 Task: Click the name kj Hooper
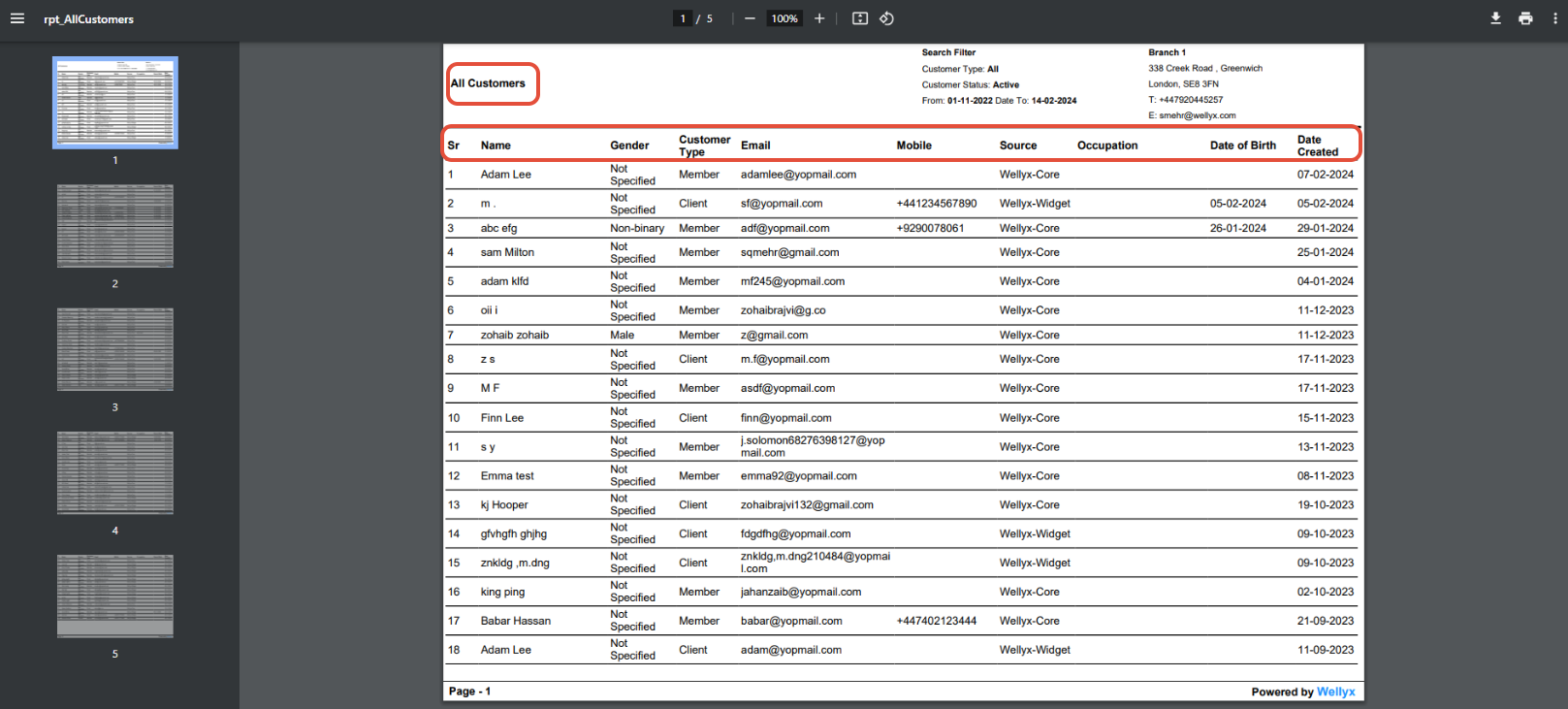[x=504, y=505]
